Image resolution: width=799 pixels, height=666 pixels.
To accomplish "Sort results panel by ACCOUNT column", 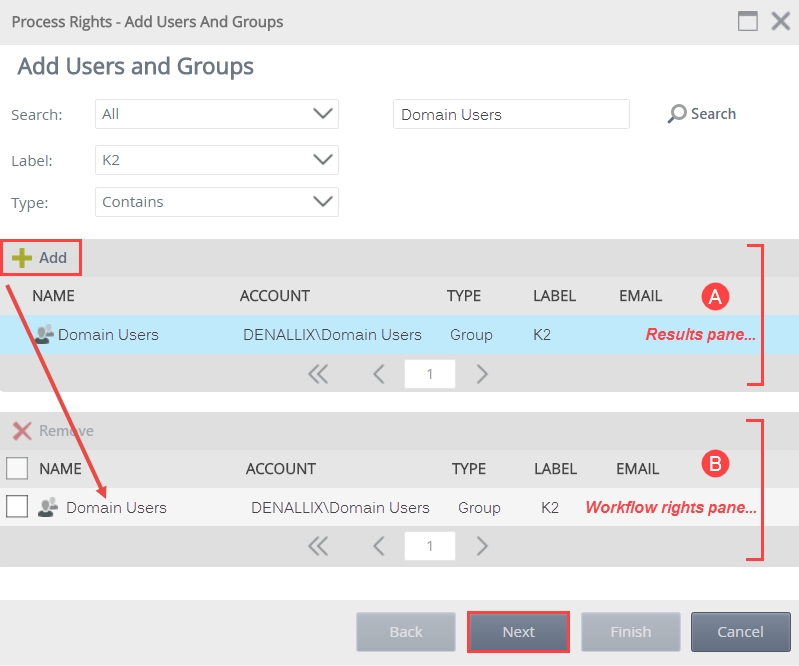I will pyautogui.click(x=275, y=296).
